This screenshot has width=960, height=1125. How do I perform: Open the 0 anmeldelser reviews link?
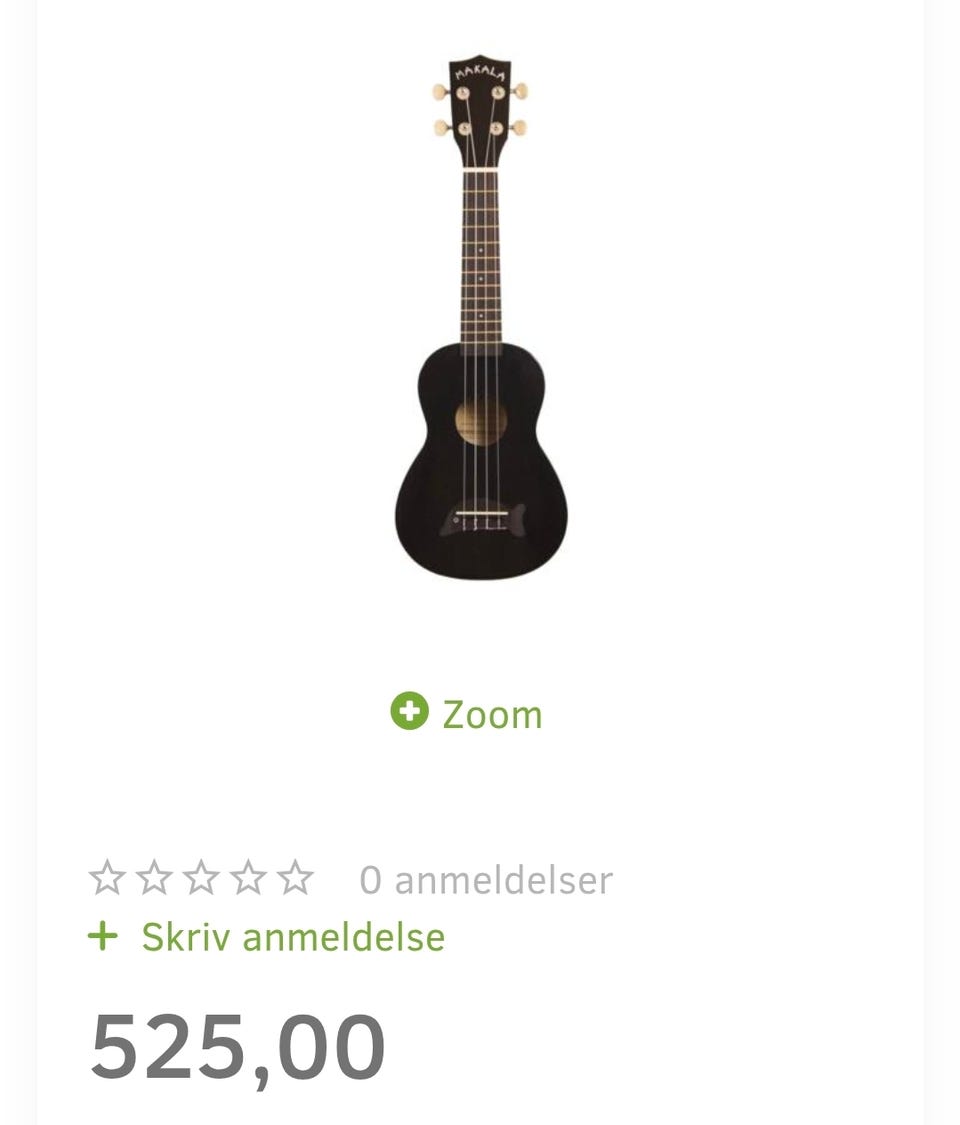point(486,880)
